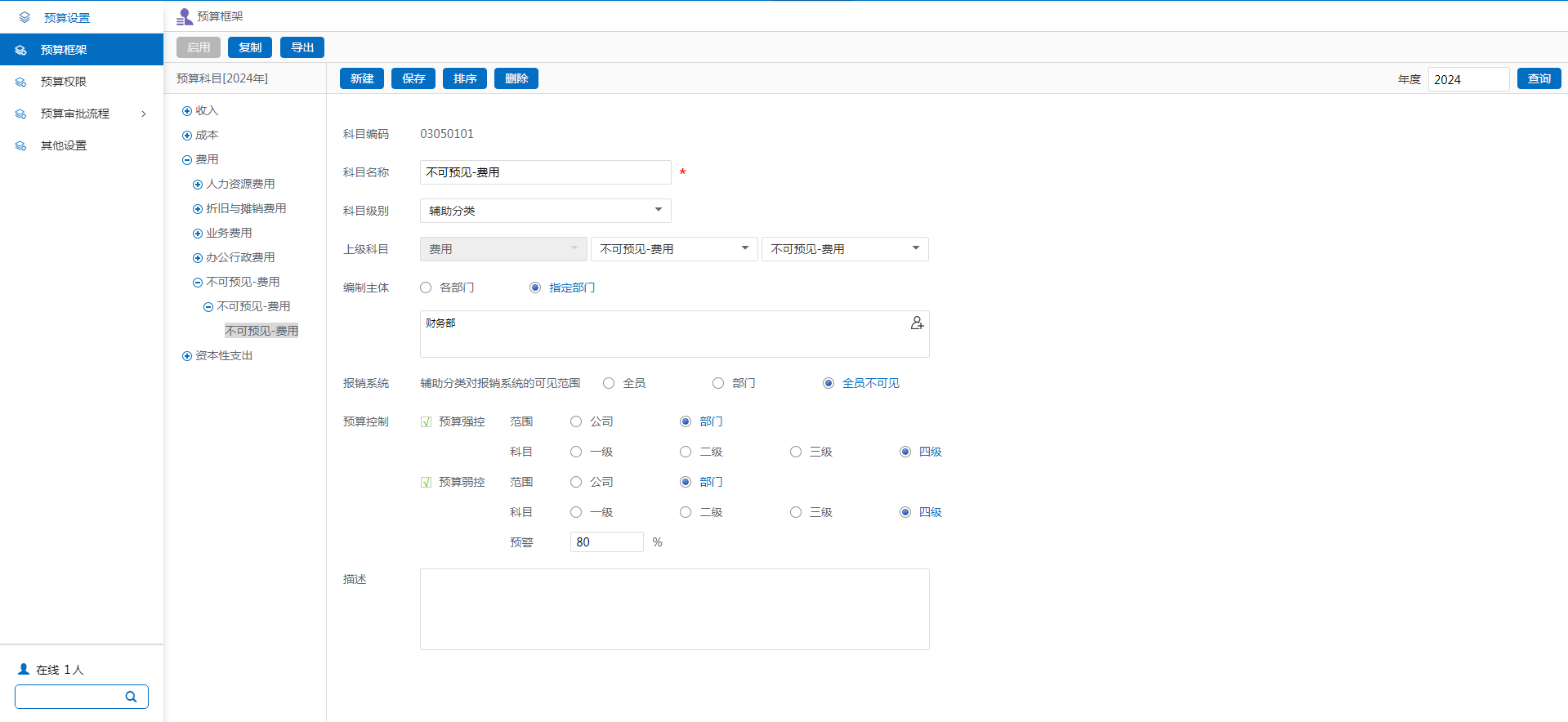Select 业务费用 in the subject tree
Image resolution: width=1568 pixels, height=722 pixels.
tap(229, 234)
